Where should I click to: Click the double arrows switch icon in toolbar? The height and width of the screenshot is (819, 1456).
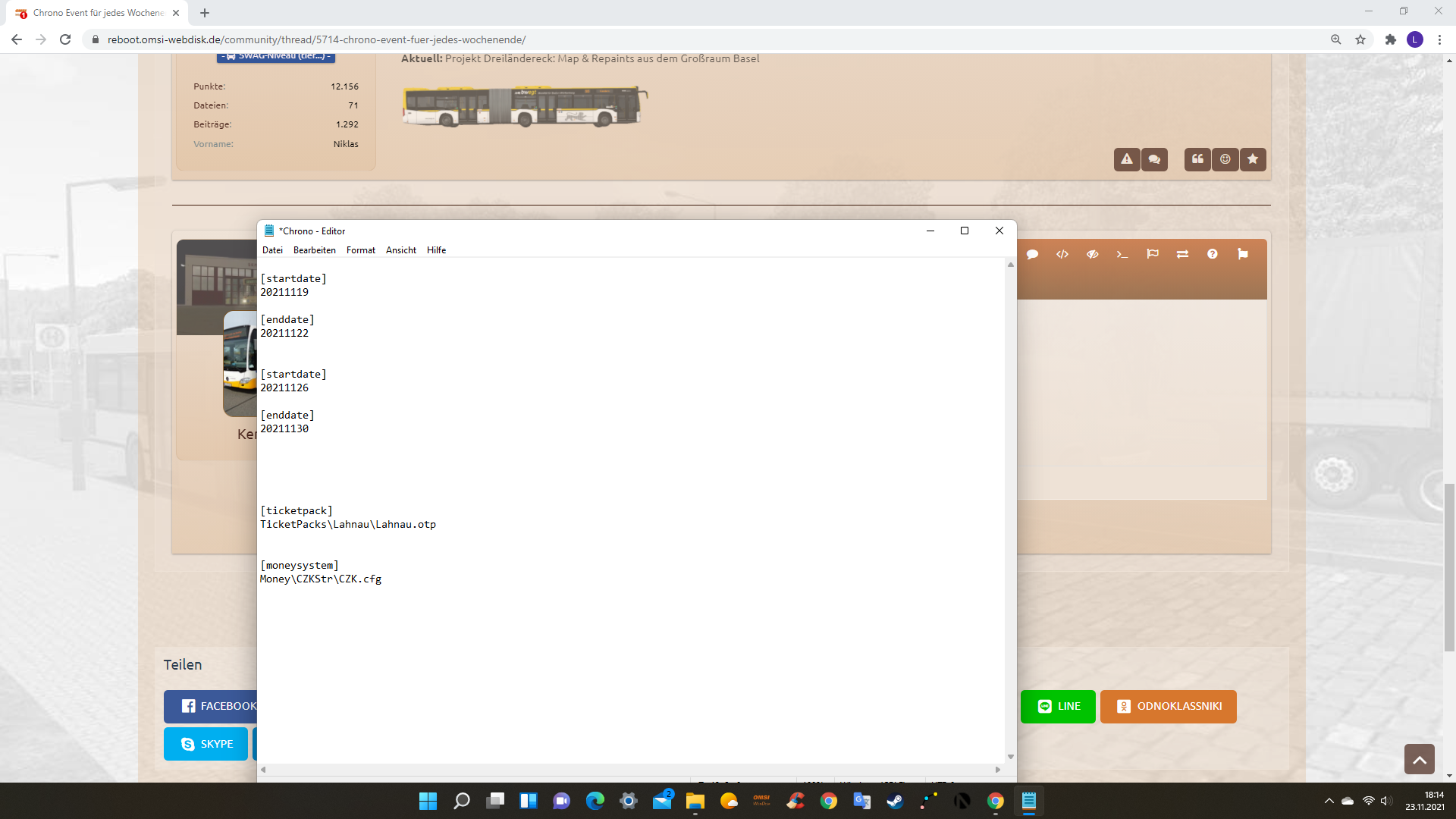click(x=1182, y=255)
